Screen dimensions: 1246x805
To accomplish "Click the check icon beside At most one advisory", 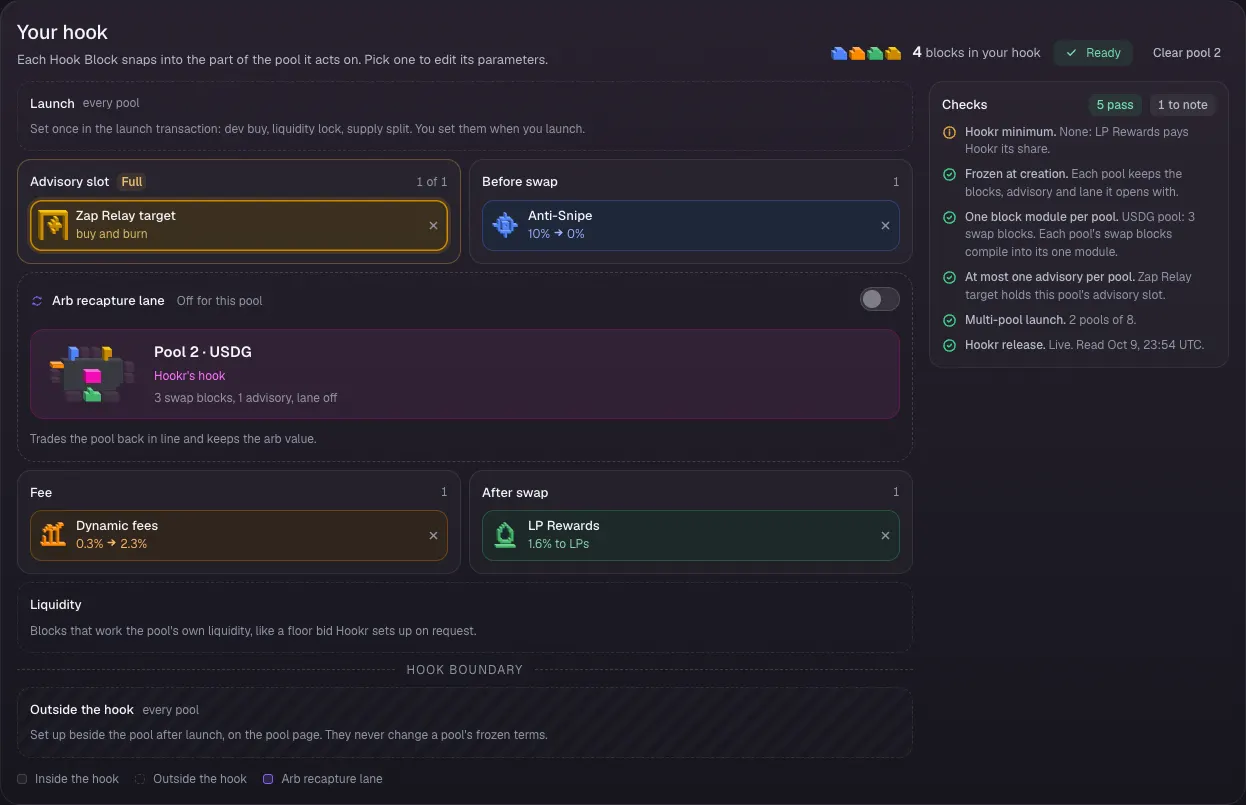I will (x=949, y=277).
